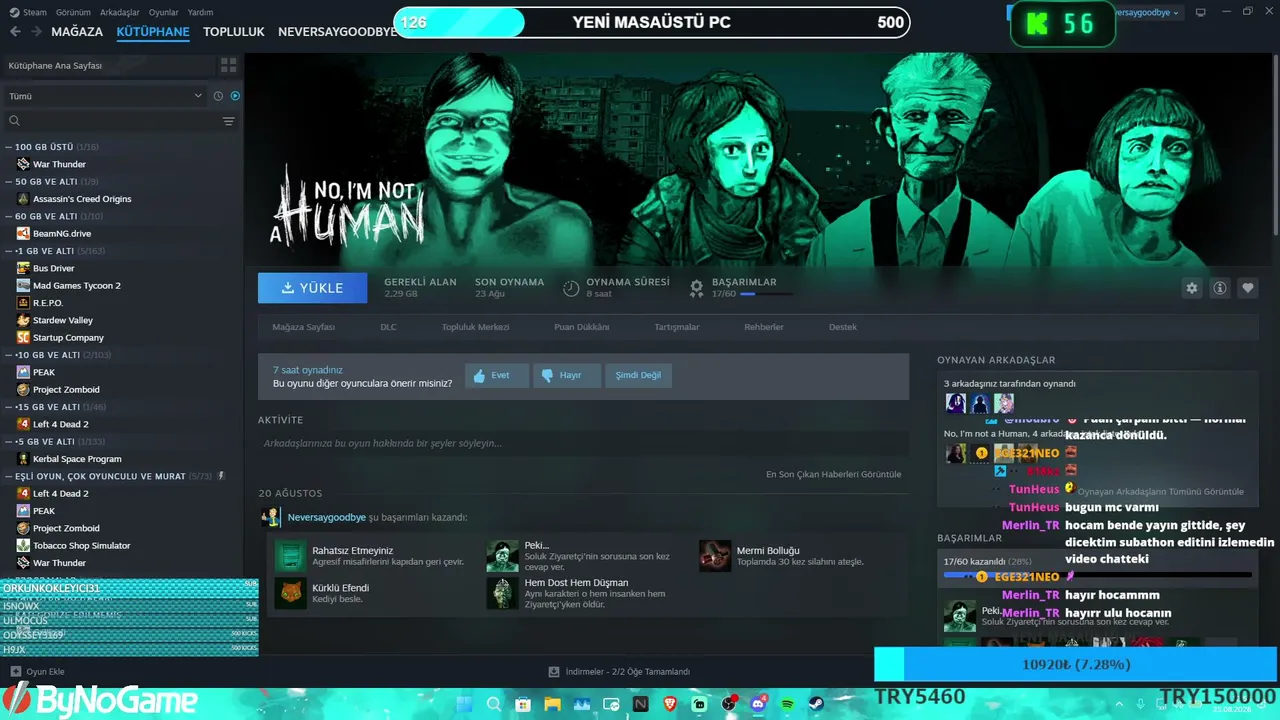
Task: Click the Rahatsız Etmeyiniz achievement icon
Action: pyautogui.click(x=291, y=556)
